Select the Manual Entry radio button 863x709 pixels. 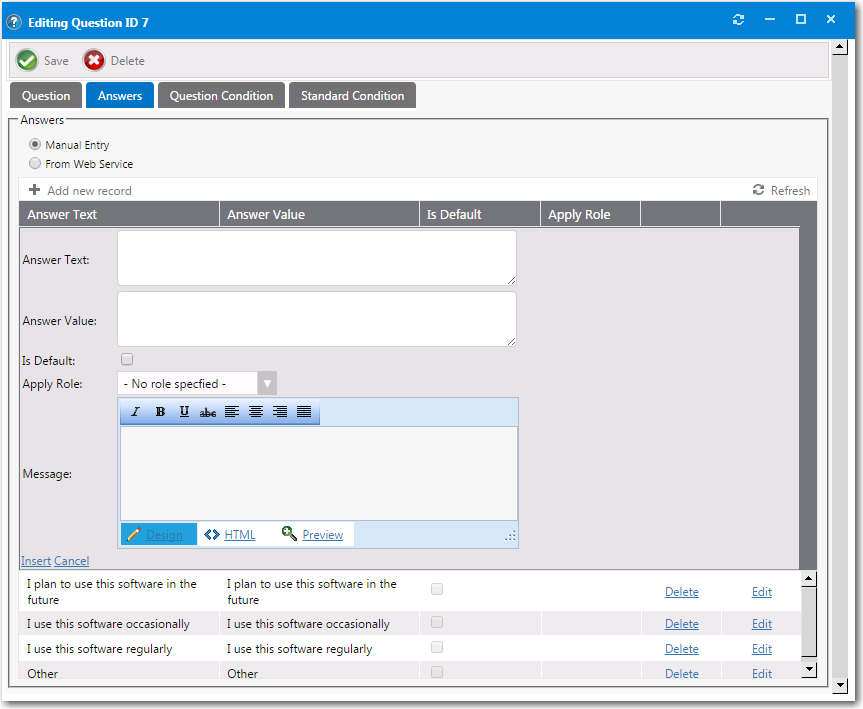(x=35, y=144)
